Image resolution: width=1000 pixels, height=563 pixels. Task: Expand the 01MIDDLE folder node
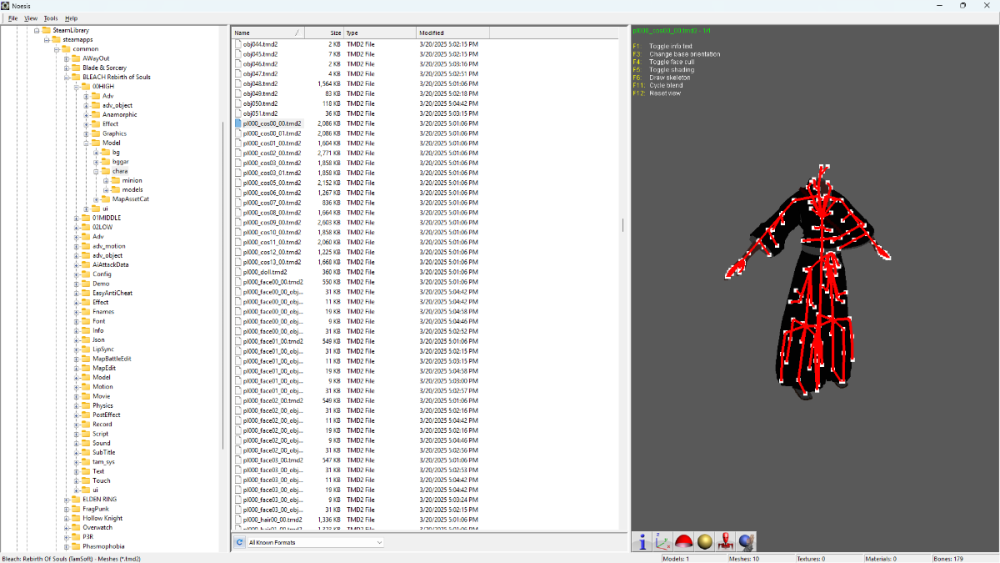click(76, 218)
